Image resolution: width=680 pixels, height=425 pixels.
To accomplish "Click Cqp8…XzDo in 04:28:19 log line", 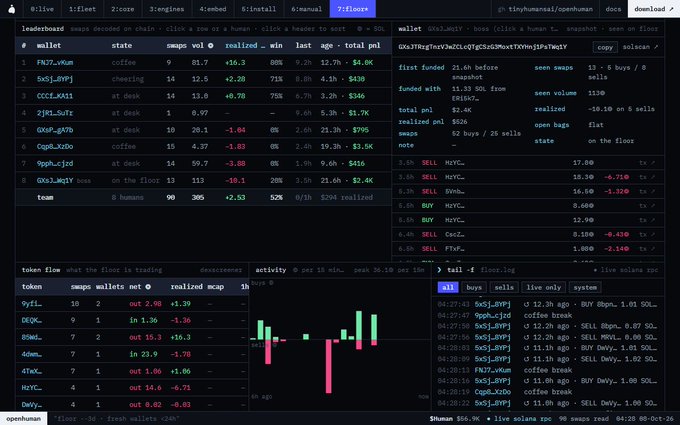I will 492,392.
